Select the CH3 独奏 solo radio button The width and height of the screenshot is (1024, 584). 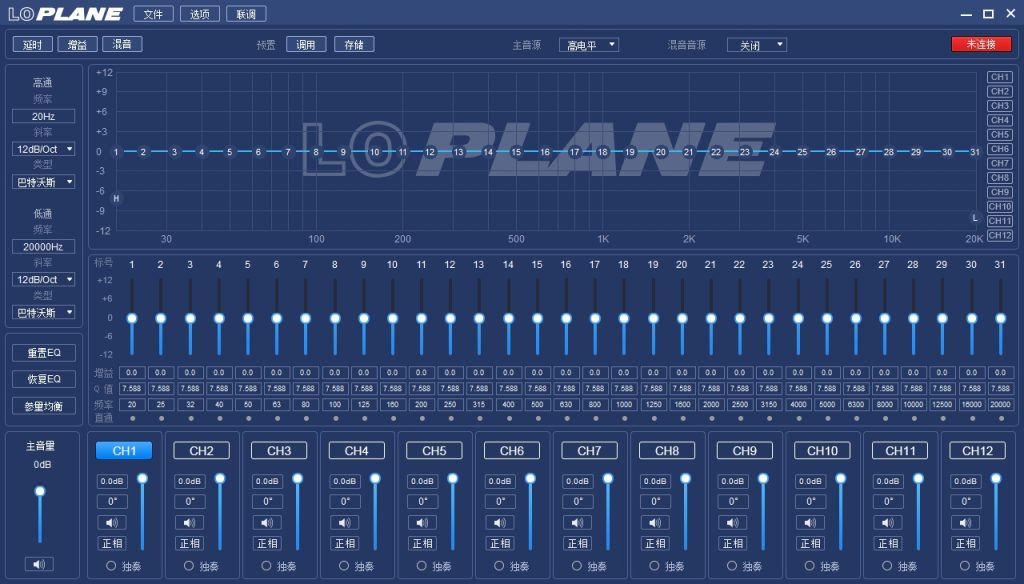[266, 566]
